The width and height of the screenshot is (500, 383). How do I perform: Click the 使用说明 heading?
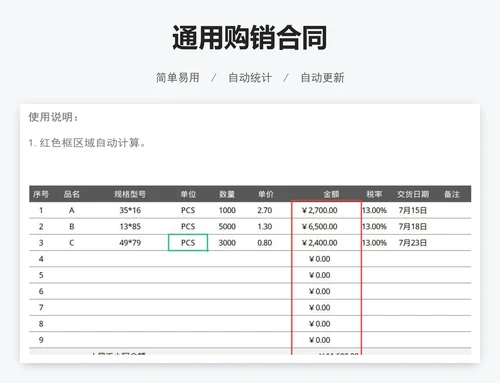[53, 117]
